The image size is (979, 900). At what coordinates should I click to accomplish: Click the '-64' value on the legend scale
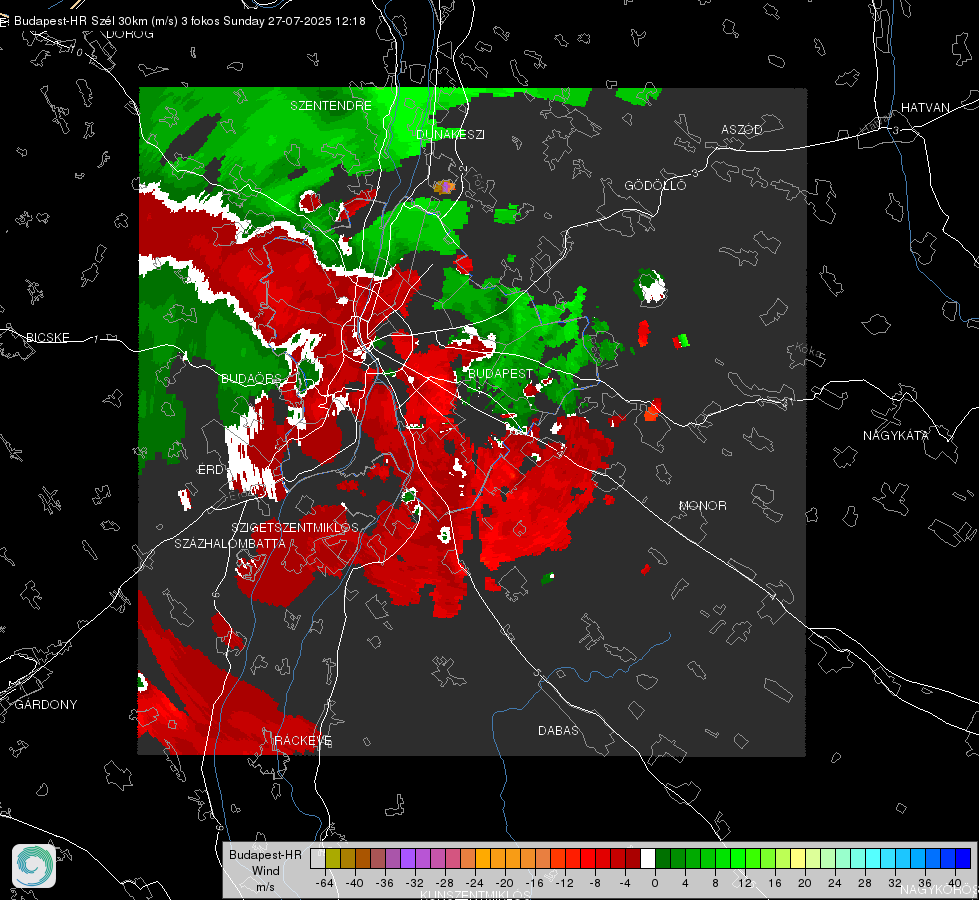pyautogui.click(x=325, y=883)
